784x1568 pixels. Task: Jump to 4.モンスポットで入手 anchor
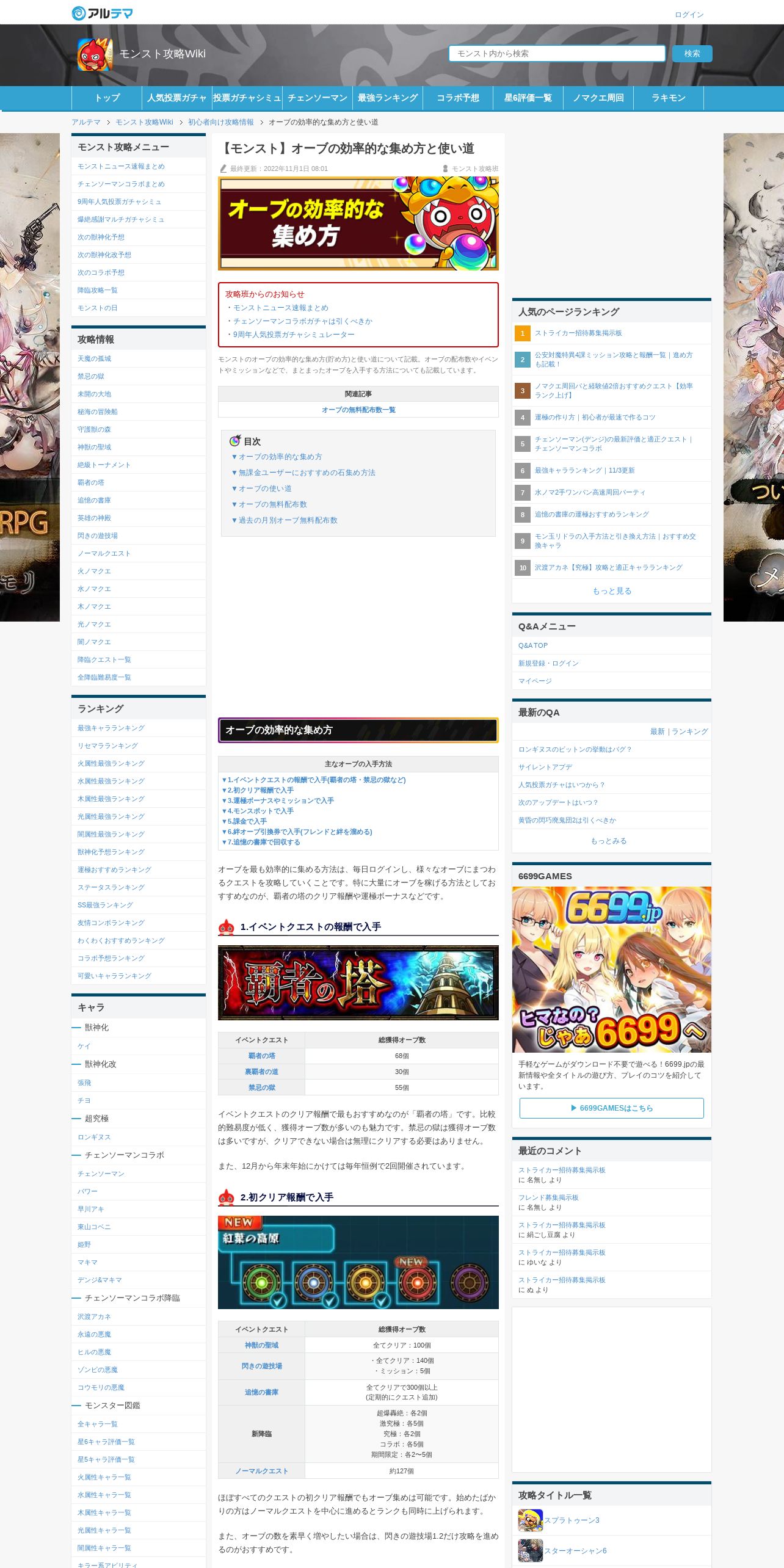[258, 811]
